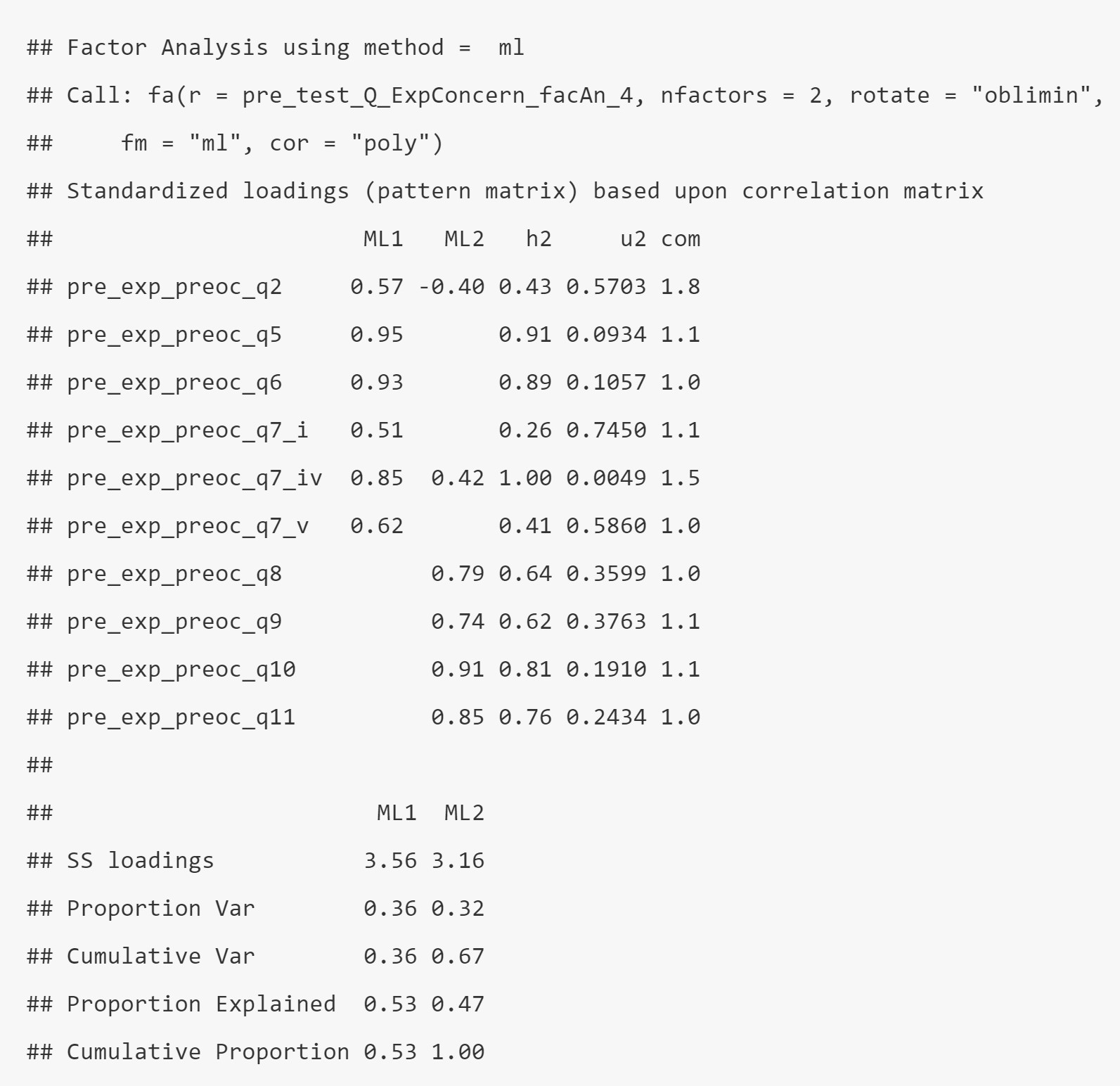
Task: Click the pre_exp_preoc_q7_iv row label
Action: click(x=195, y=478)
